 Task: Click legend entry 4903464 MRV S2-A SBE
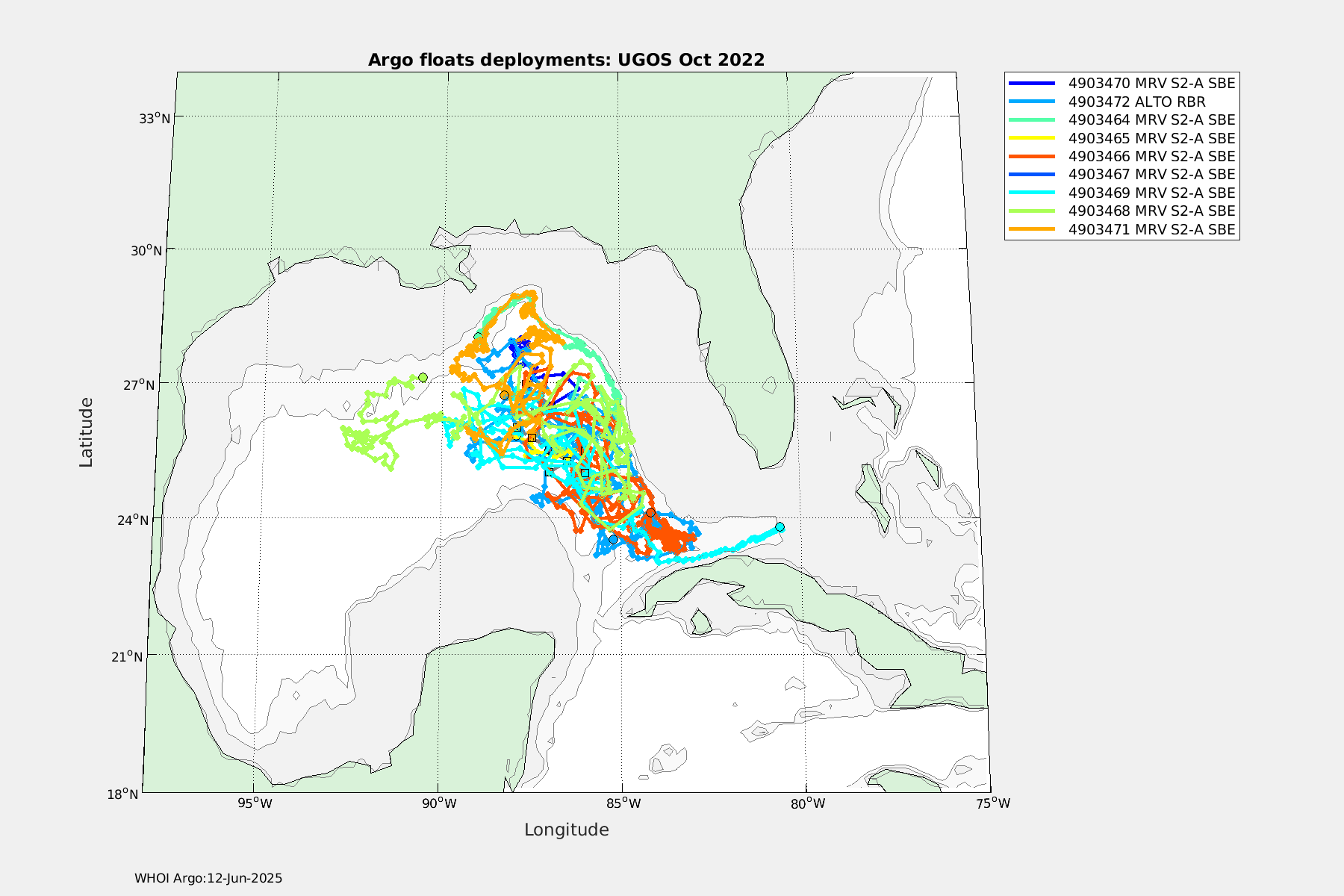[x=1121, y=119]
